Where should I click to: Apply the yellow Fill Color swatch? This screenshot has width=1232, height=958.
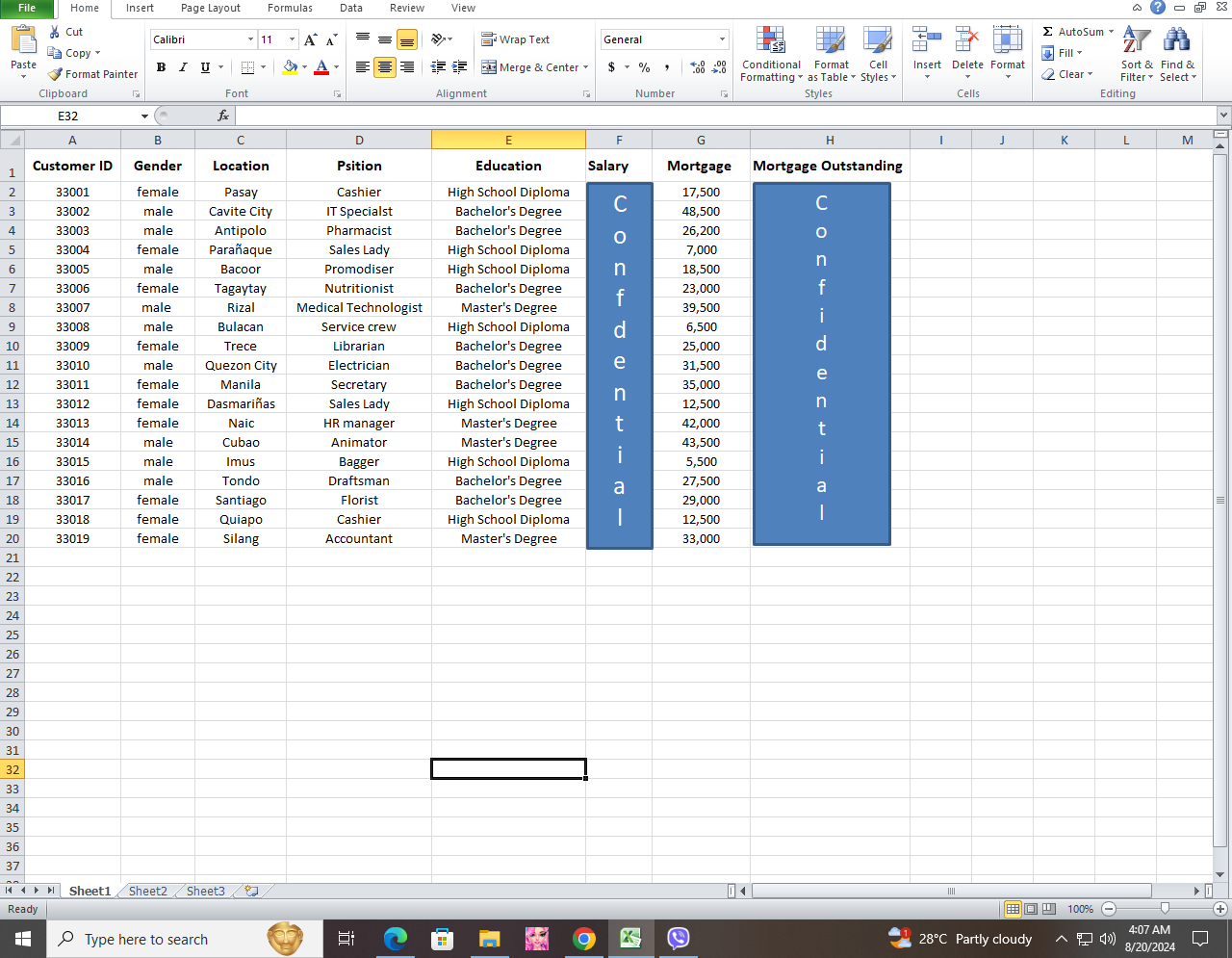(x=290, y=67)
